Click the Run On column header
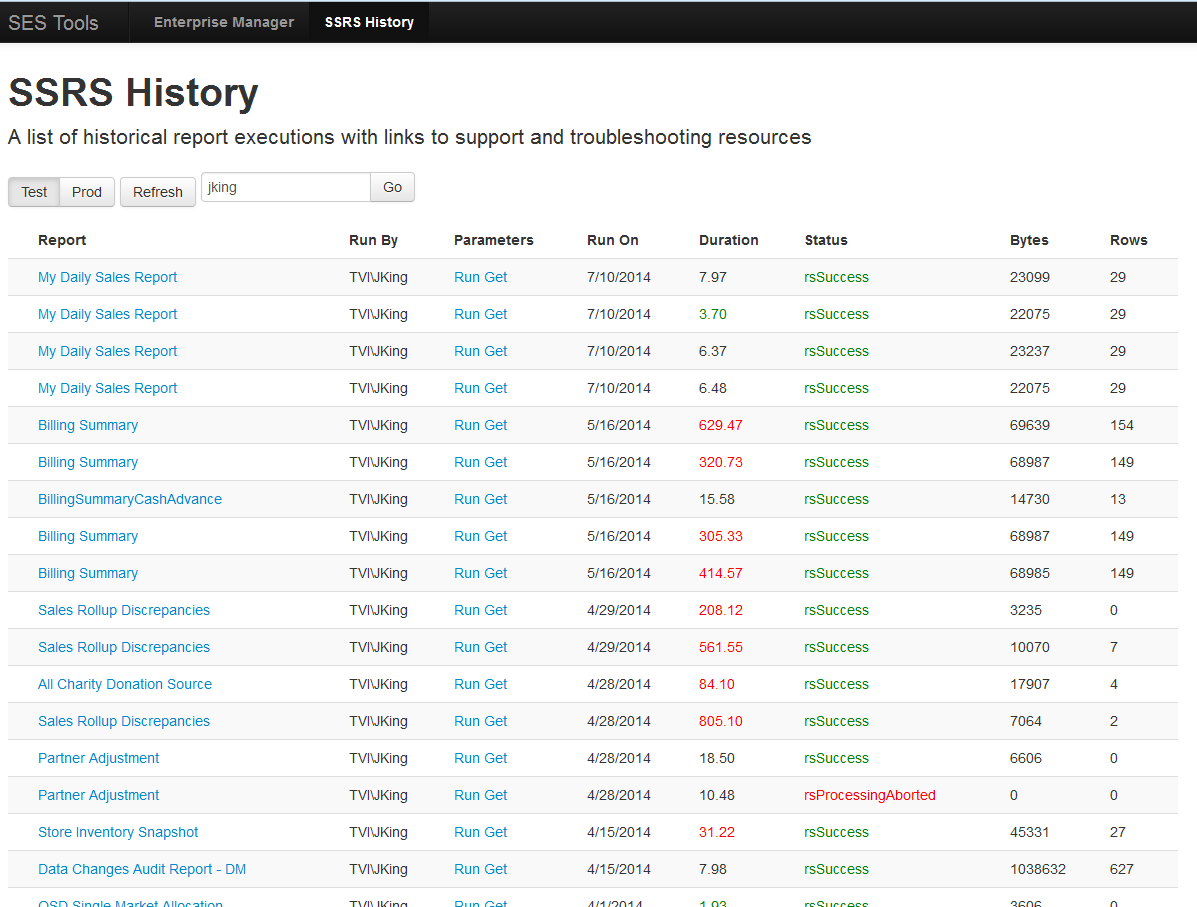The width and height of the screenshot is (1197, 907). [612, 240]
